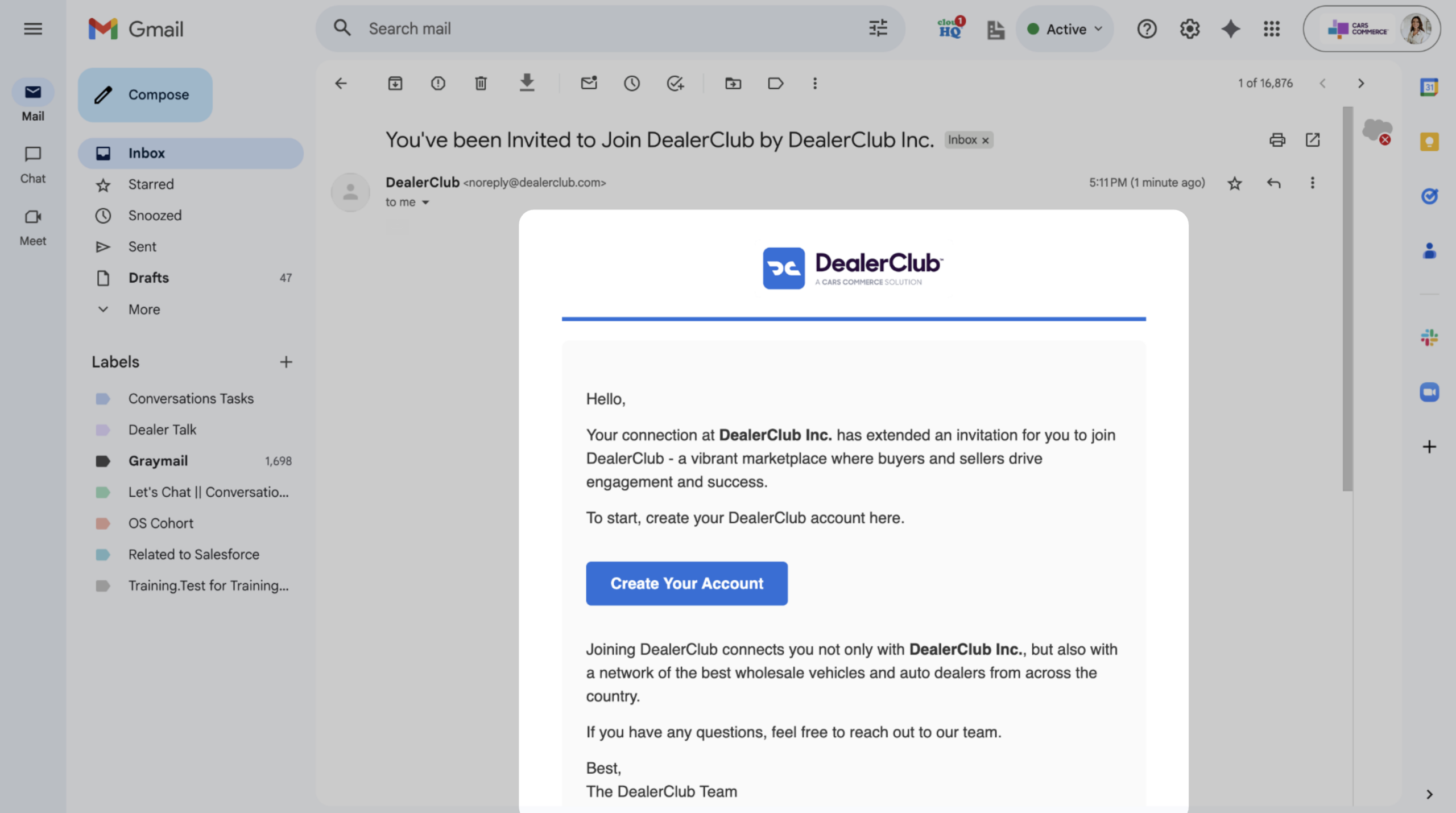Open the Cars Commerce account profile

pyautogui.click(x=1371, y=28)
